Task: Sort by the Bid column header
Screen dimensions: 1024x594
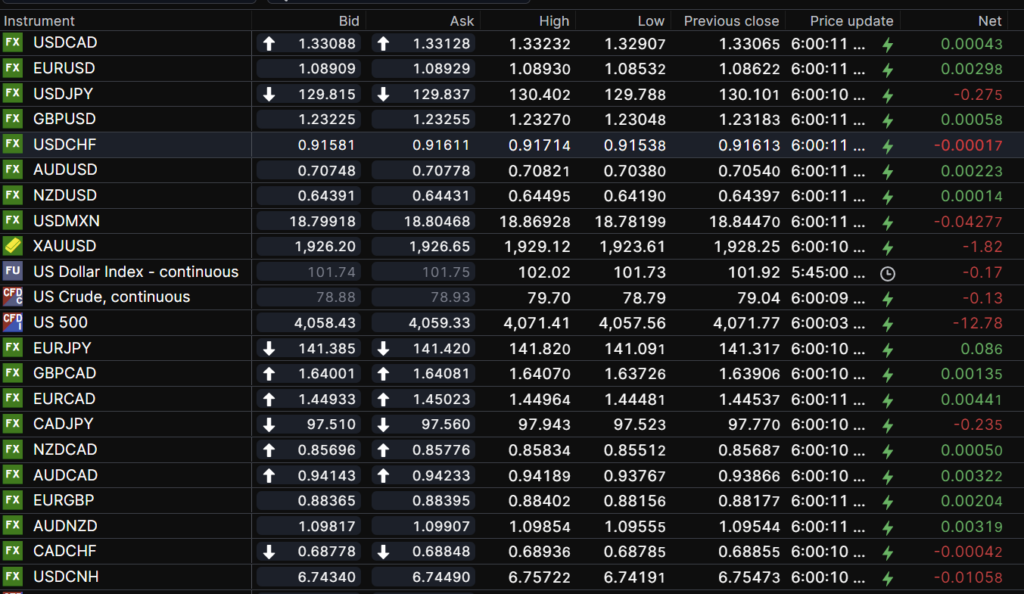Action: 349,21
